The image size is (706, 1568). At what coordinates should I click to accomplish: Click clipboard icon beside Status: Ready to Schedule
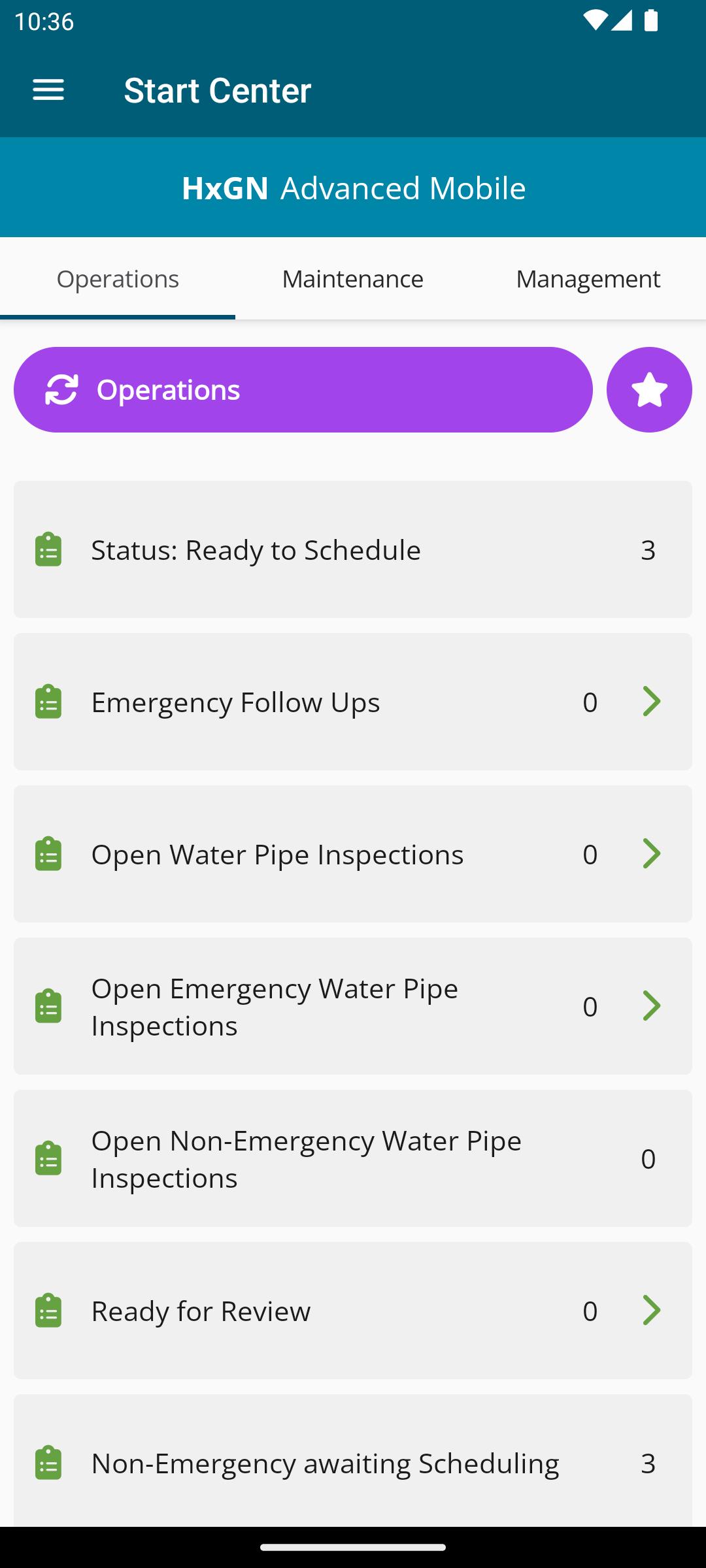tap(48, 549)
